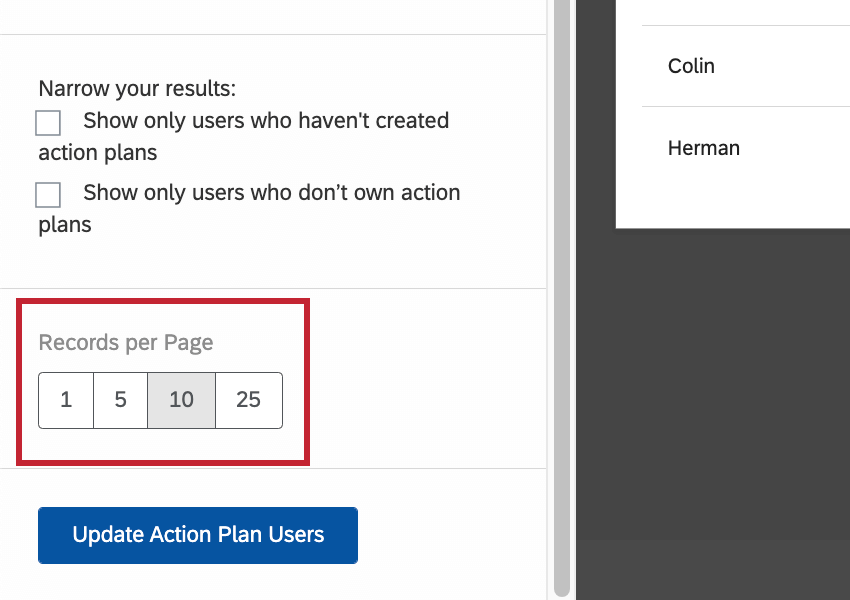850x600 pixels.
Task: Select 10 records per page
Action: (181, 400)
